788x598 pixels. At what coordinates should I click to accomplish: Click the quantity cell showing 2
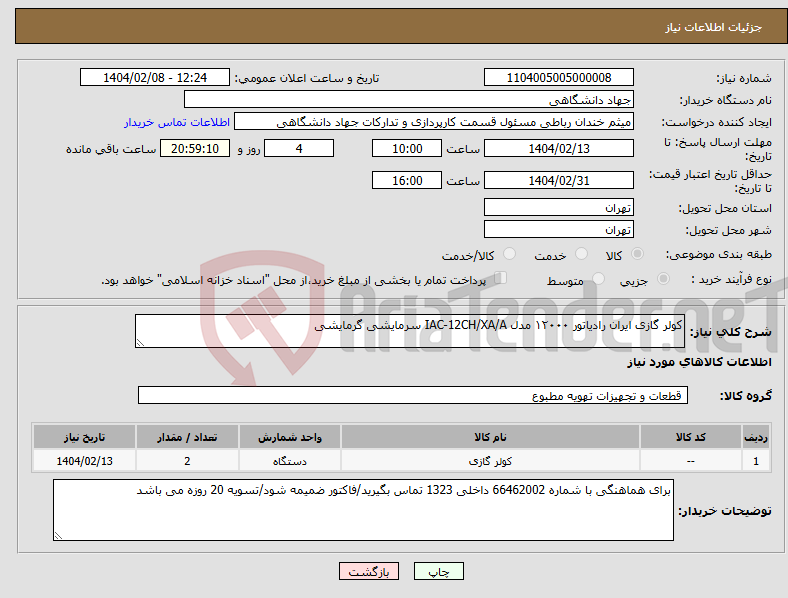[x=187, y=461]
